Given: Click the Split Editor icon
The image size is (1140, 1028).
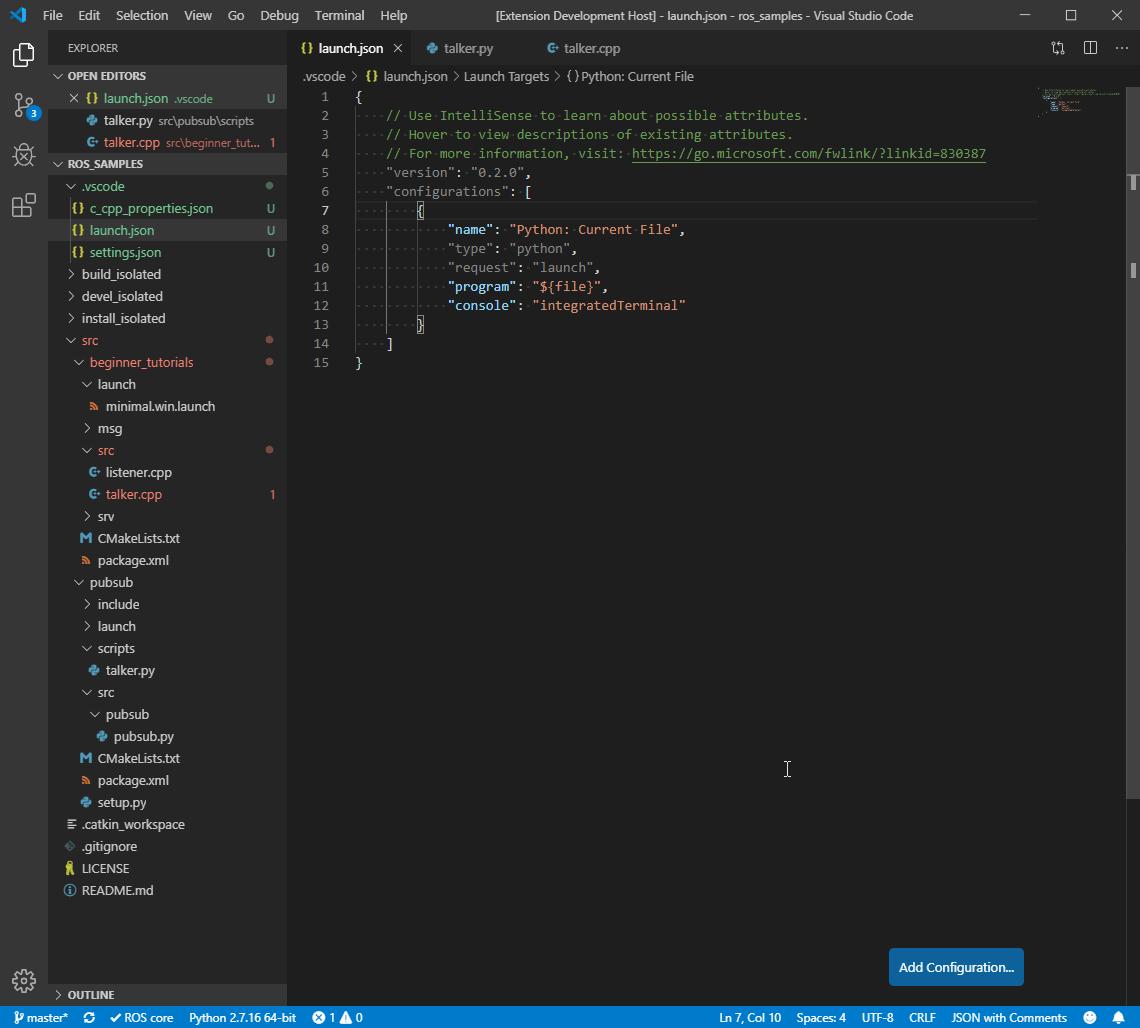Looking at the screenshot, I should pos(1090,48).
